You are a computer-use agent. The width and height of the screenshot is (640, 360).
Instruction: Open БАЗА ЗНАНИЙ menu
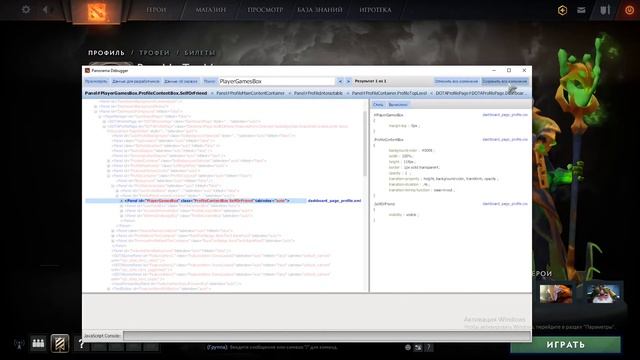[320, 10]
